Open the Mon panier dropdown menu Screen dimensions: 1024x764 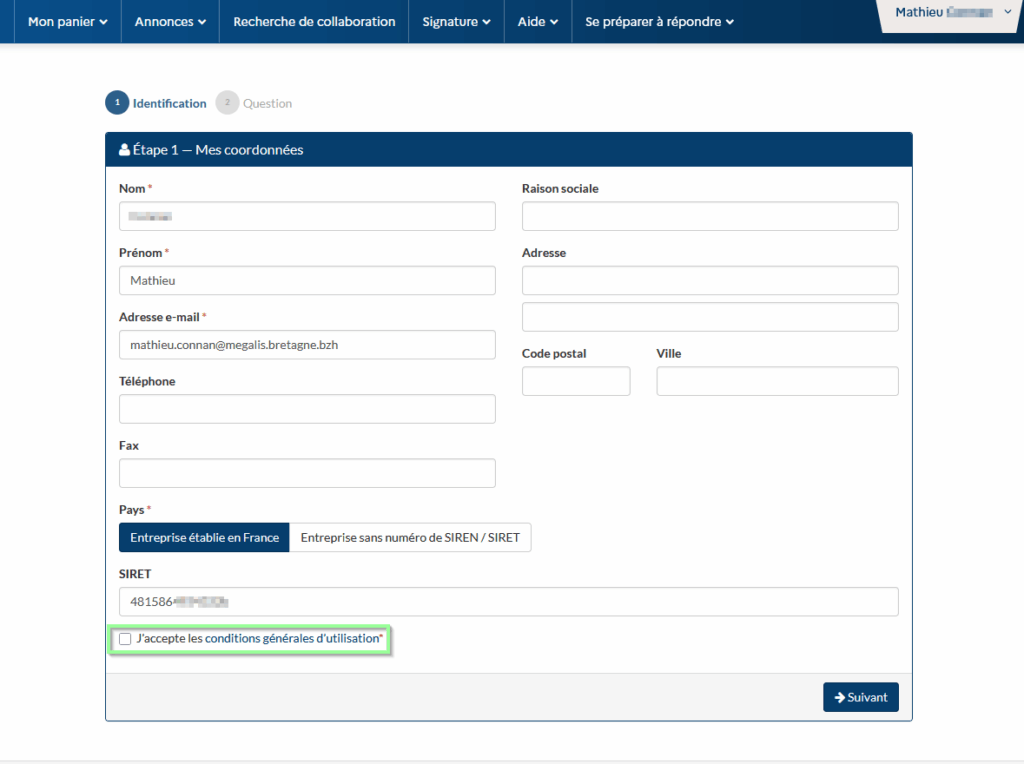tap(67, 22)
